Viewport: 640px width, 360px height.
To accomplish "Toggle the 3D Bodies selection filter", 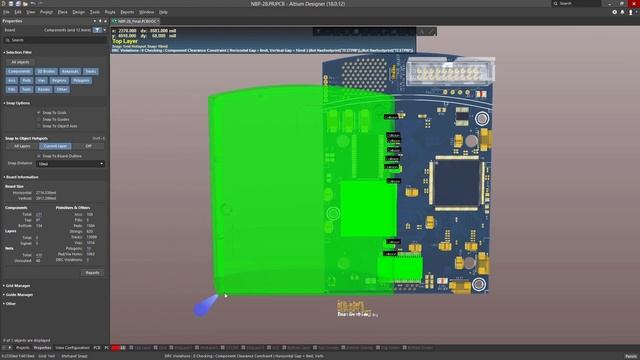I will [46, 71].
